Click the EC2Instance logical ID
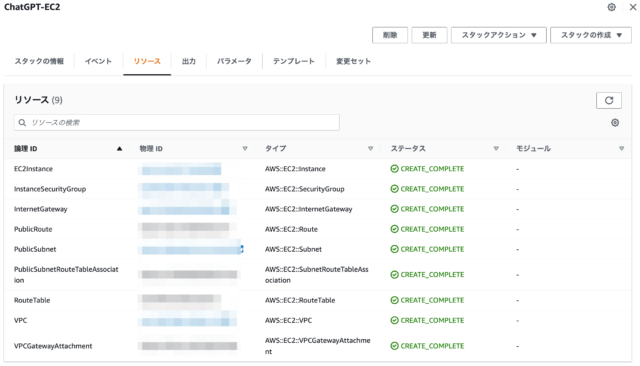This screenshot has width=640, height=366. point(33,169)
